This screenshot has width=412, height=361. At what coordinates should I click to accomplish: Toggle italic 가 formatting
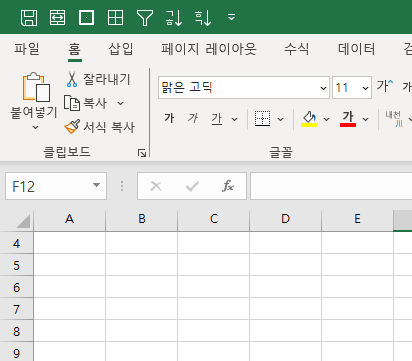(x=193, y=118)
